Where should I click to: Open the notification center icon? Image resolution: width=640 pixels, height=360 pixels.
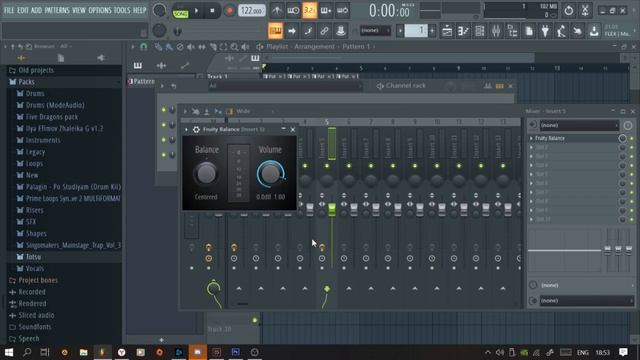point(623,352)
